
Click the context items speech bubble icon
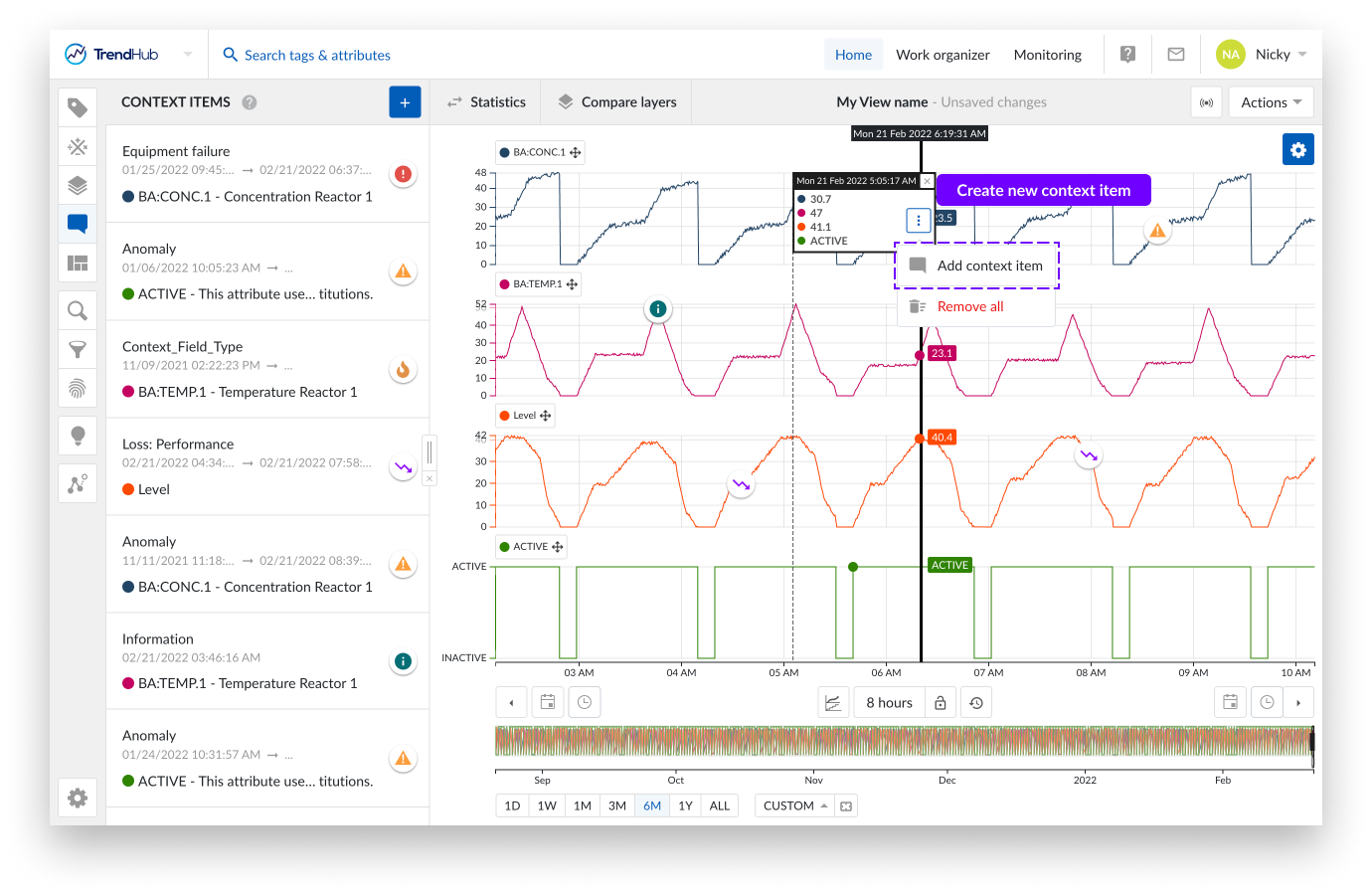(78, 224)
